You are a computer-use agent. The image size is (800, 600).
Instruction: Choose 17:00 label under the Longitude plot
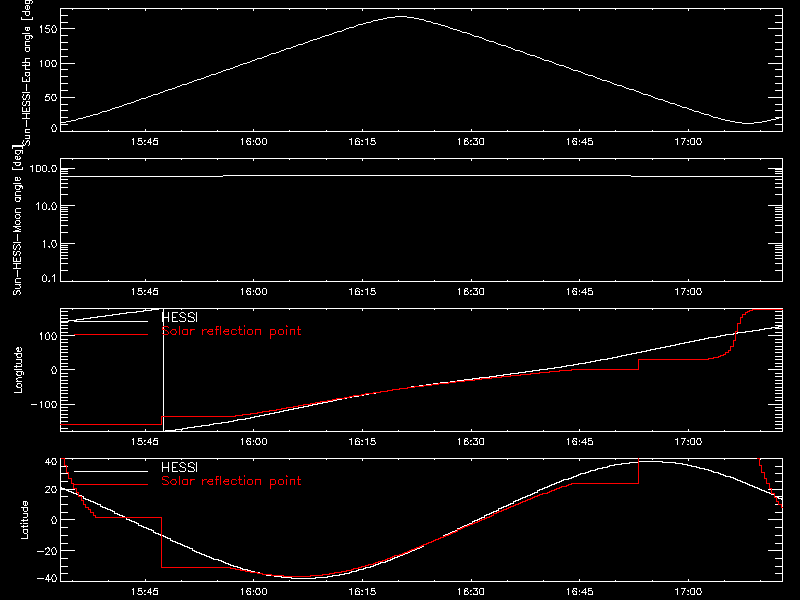pos(688,442)
